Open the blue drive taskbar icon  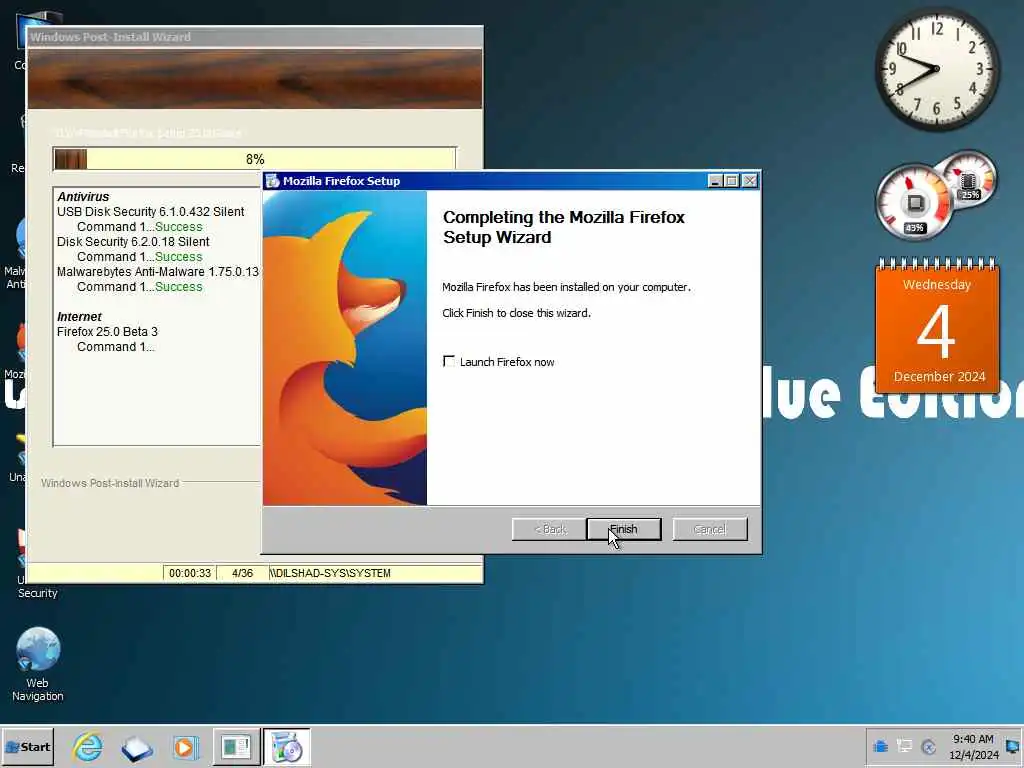point(136,748)
